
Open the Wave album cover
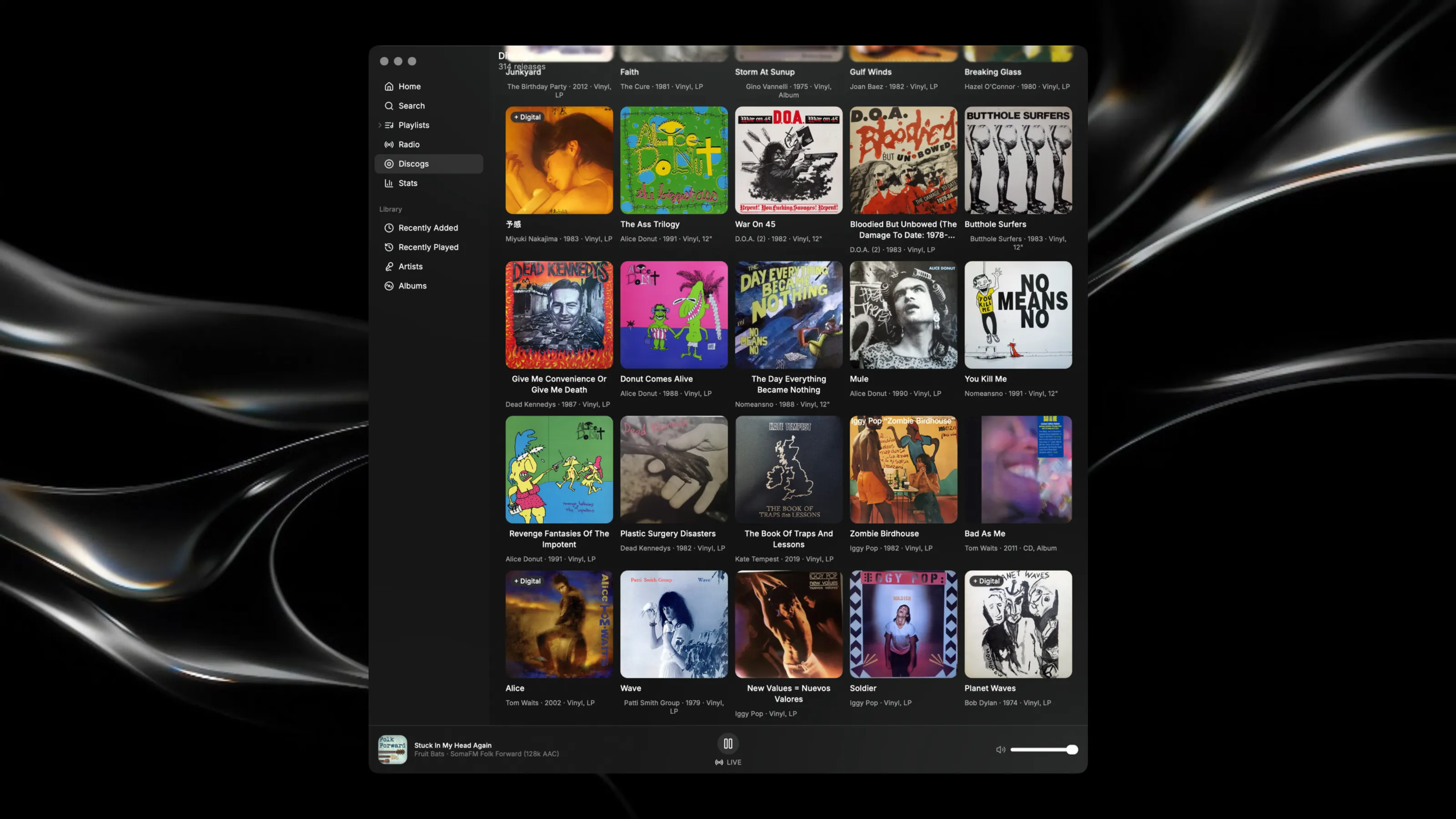click(674, 624)
